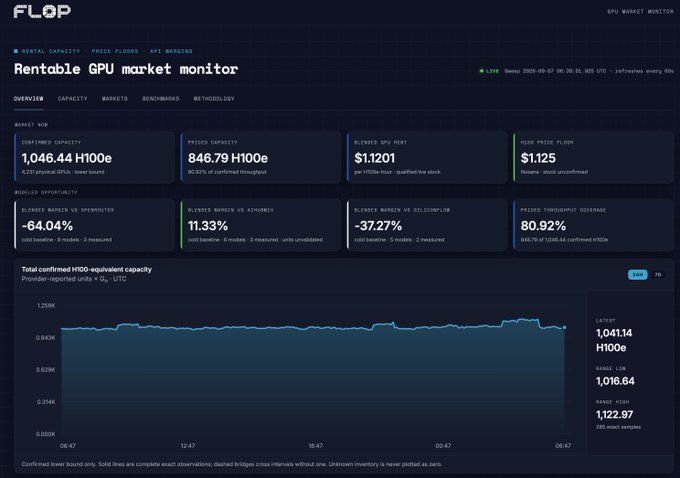
Task: Open the Markets tab
Action: [x=115, y=98]
